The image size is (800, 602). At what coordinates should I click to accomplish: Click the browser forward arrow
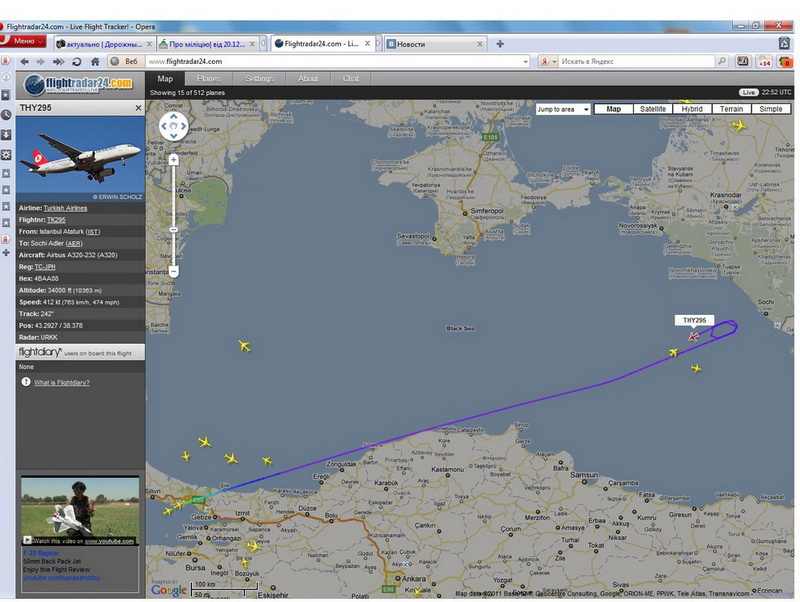[41, 62]
